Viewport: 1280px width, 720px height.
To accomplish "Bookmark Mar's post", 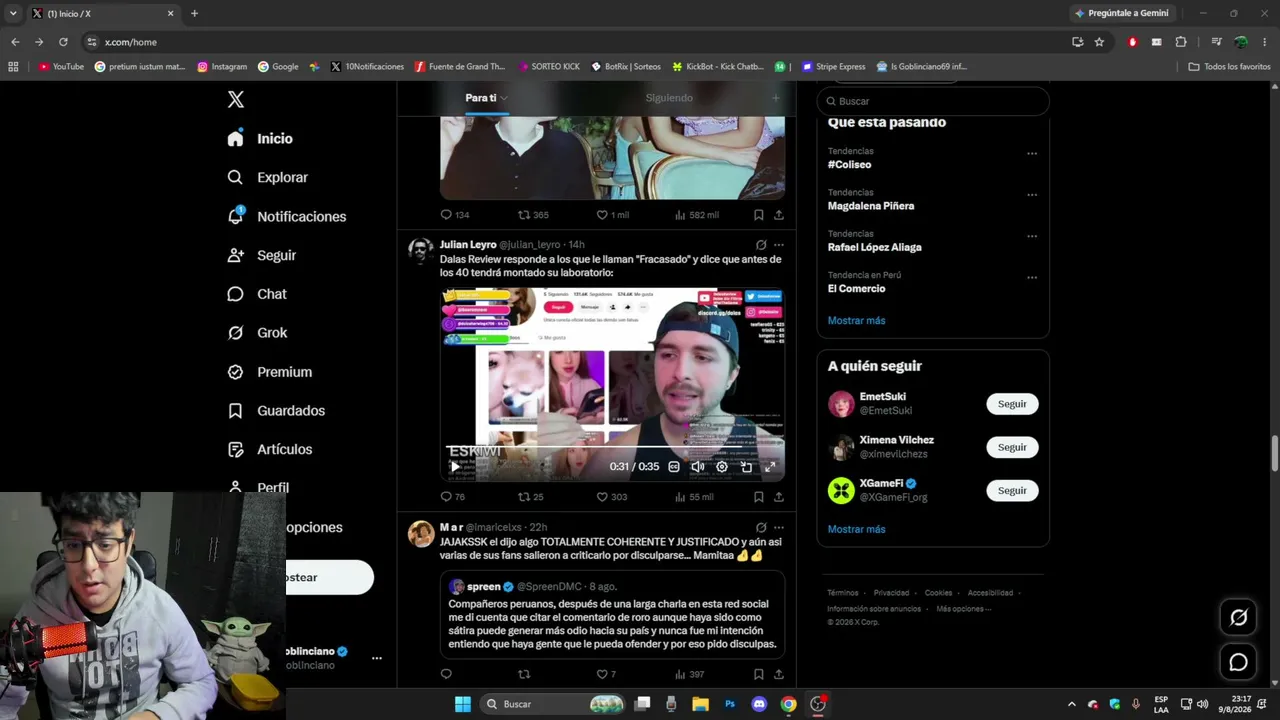I will [x=758, y=674].
